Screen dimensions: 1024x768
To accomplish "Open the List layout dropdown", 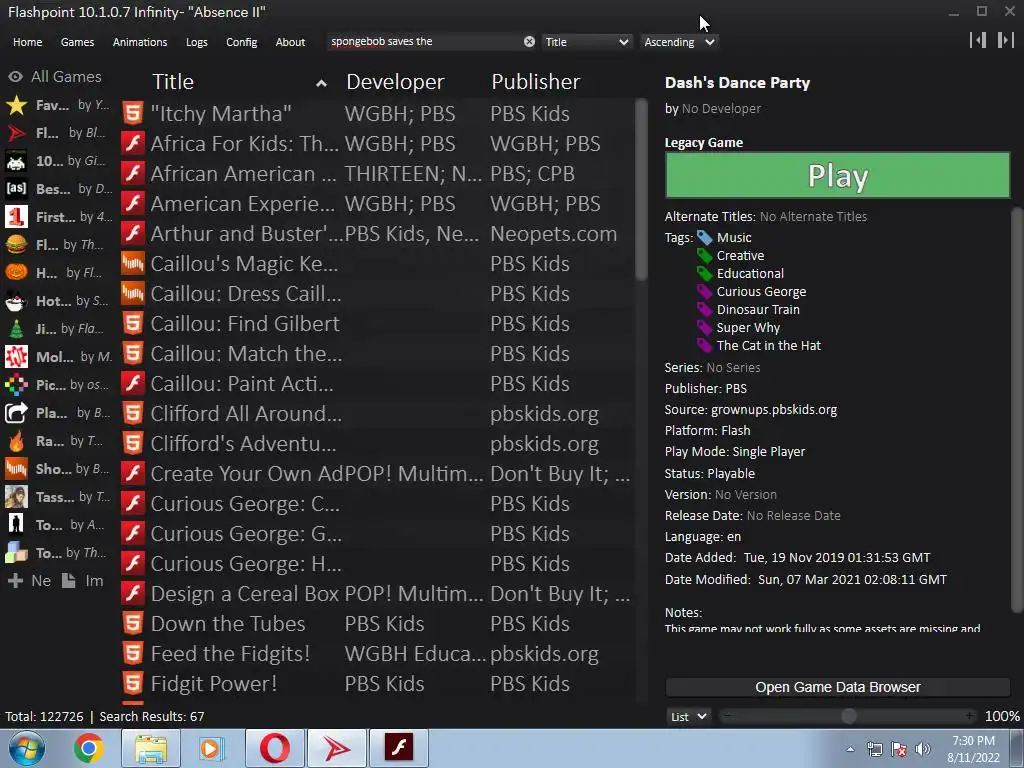I will coord(688,716).
